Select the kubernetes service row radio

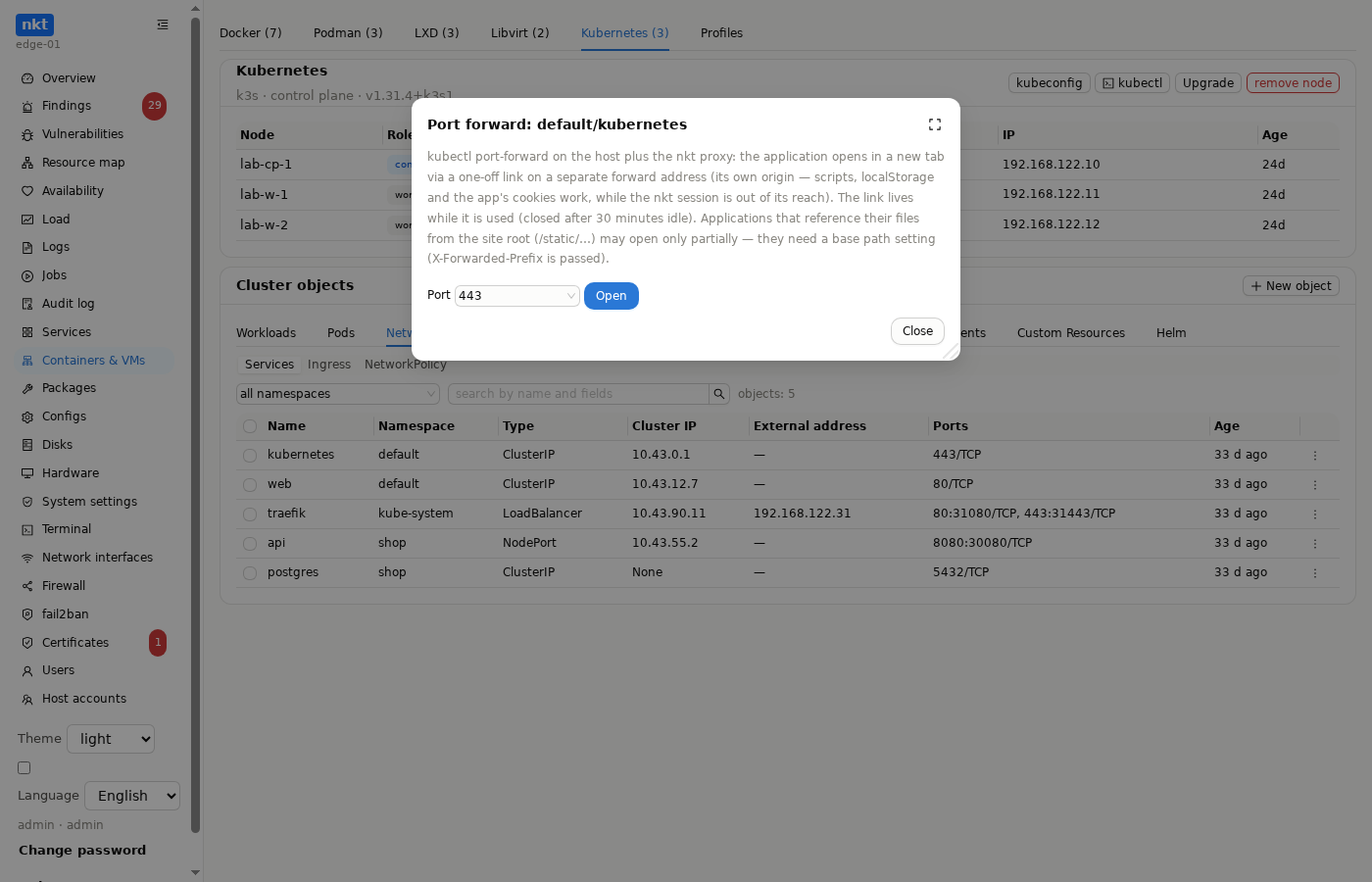(250, 456)
